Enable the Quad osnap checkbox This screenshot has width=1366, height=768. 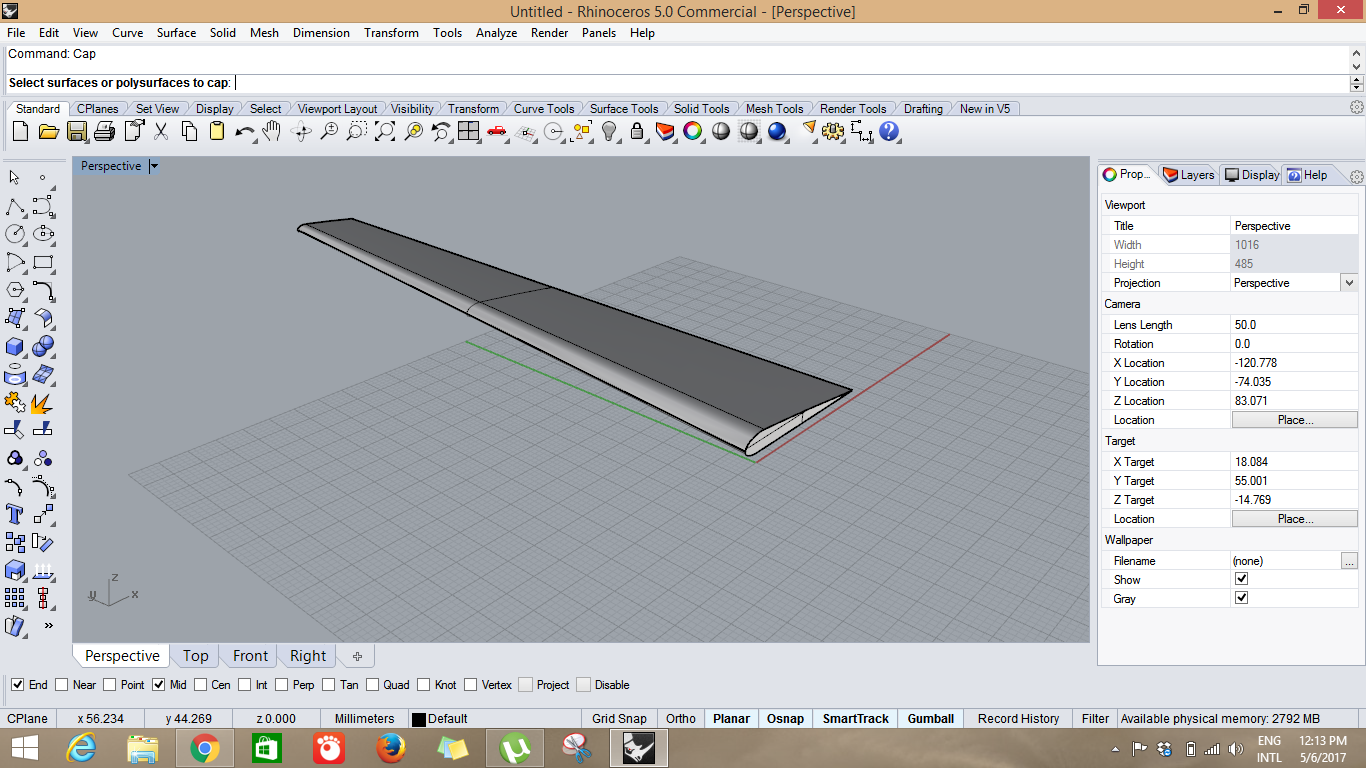pyautogui.click(x=372, y=685)
